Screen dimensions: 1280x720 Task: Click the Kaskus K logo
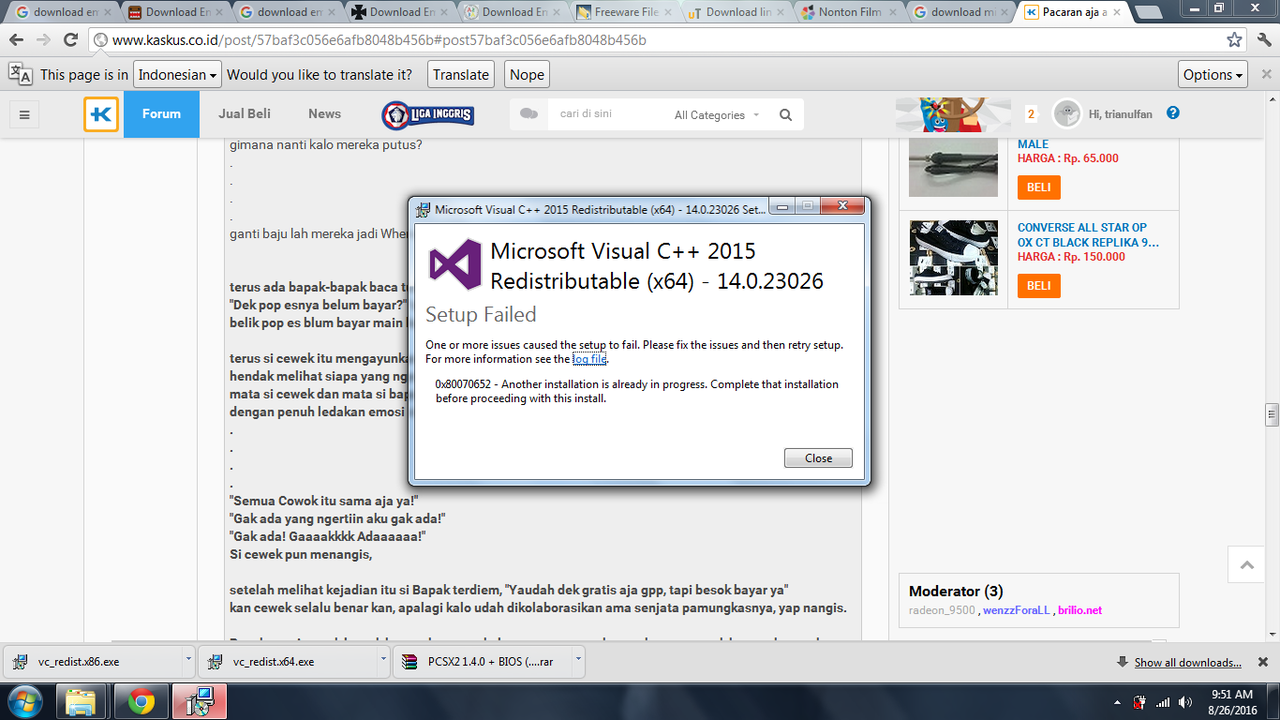coord(101,114)
